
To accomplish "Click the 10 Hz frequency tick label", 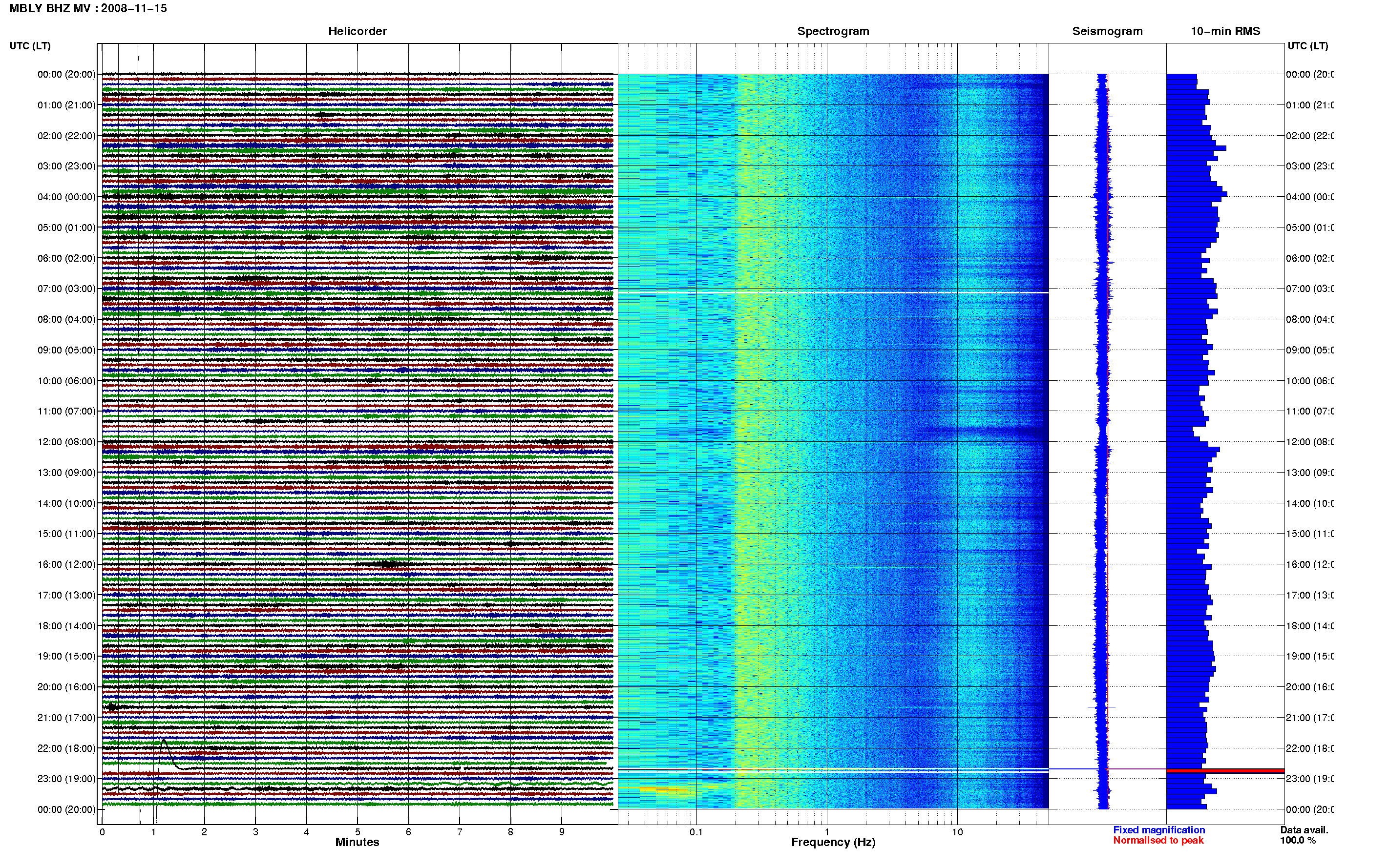I will pyautogui.click(x=957, y=832).
